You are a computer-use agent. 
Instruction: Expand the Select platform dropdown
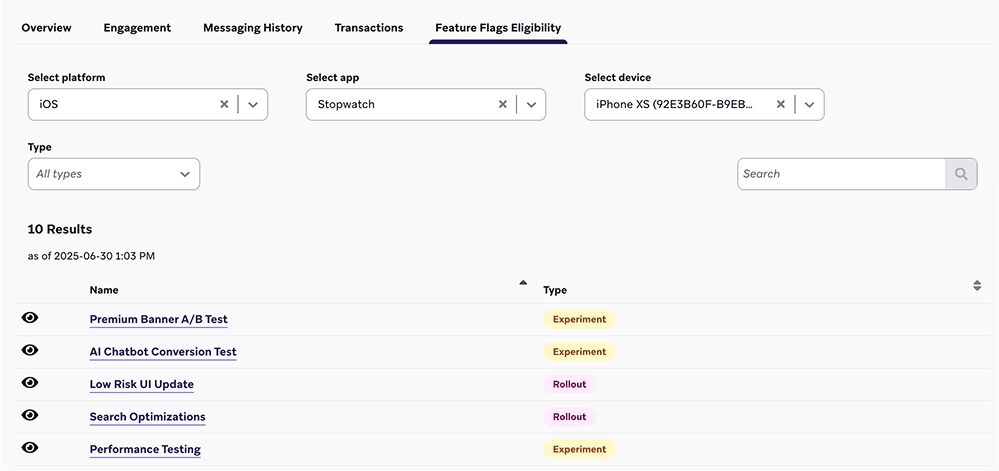[x=253, y=104]
